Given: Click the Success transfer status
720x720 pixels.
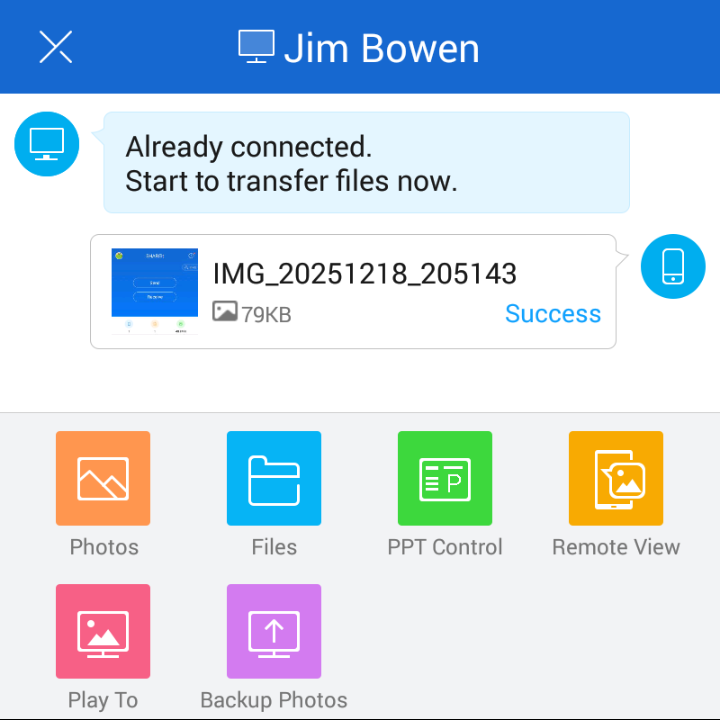Looking at the screenshot, I should [x=553, y=314].
